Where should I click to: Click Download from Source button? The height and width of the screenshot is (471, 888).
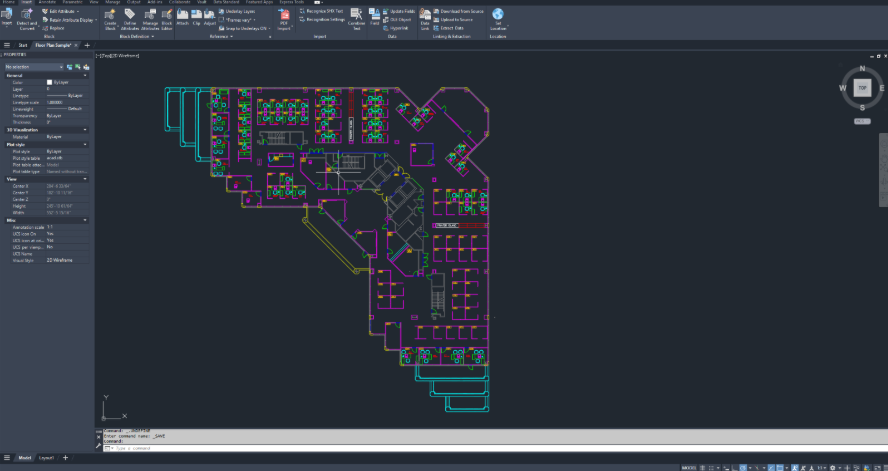tap(459, 11)
